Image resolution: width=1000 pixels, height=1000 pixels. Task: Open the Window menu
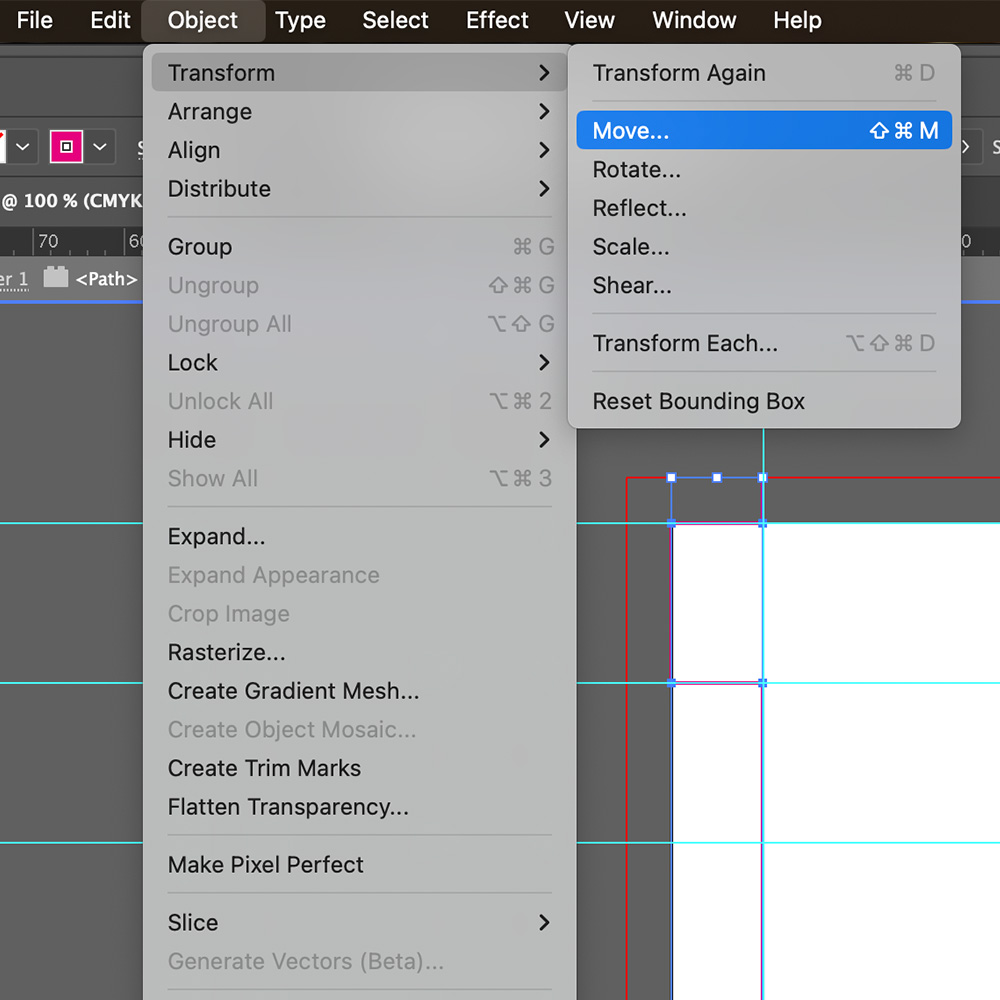[x=694, y=20]
